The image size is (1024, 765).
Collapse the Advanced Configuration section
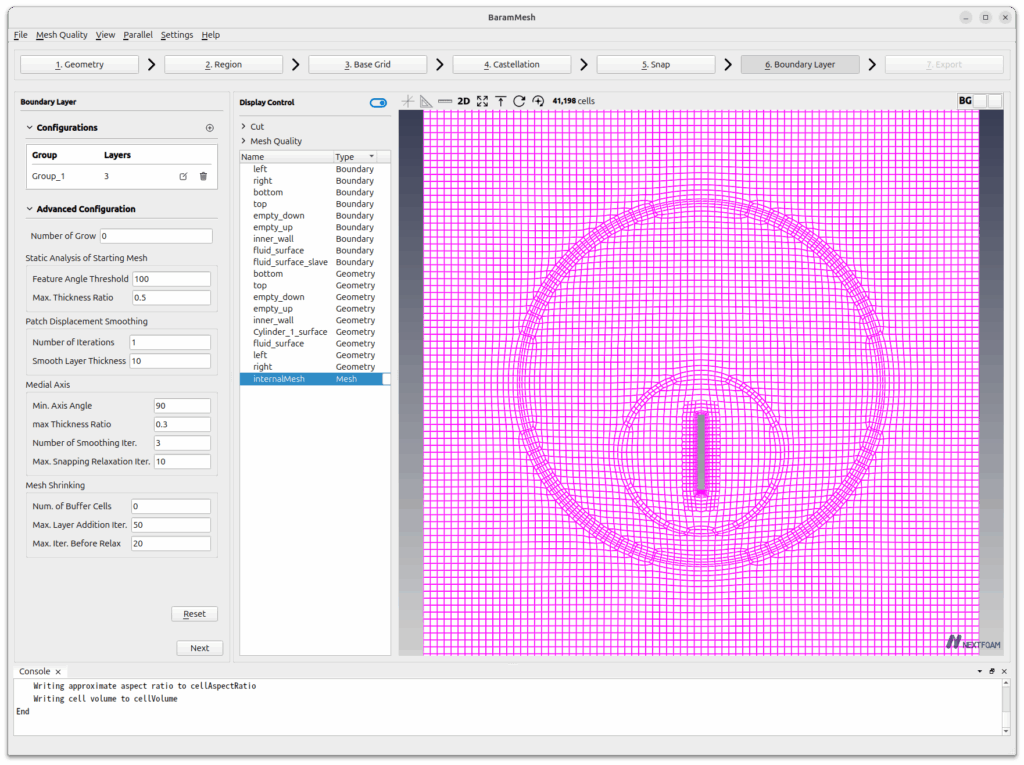29,209
